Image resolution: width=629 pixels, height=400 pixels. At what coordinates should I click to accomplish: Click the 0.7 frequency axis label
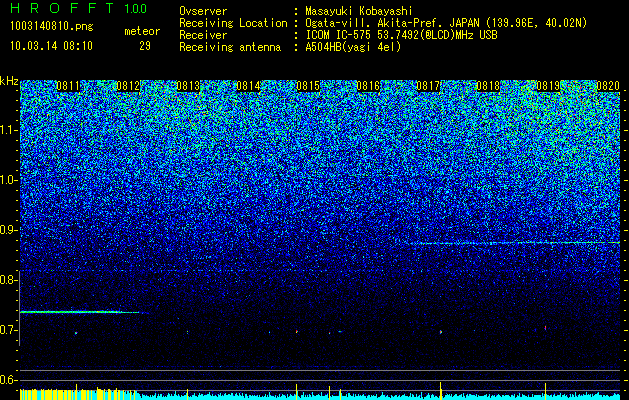[x=8, y=330]
